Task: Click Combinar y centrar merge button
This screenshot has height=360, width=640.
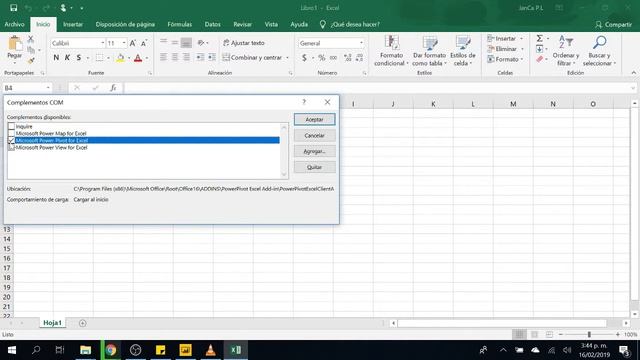Action: coord(253,58)
